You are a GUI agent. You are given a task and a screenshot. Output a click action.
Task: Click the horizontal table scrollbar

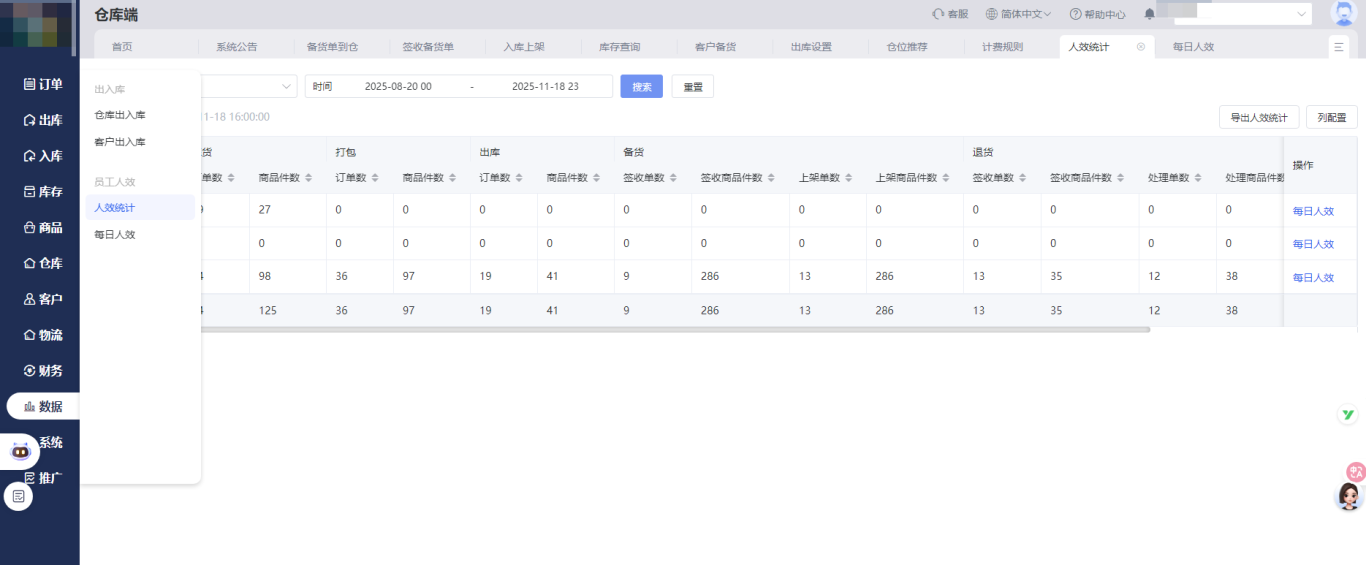[675, 329]
